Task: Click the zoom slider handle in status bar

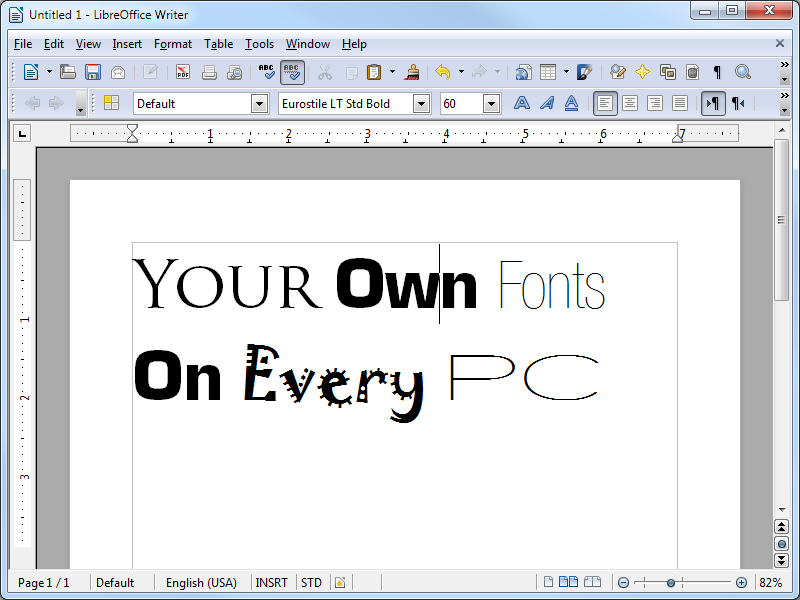Action: pyautogui.click(x=671, y=583)
